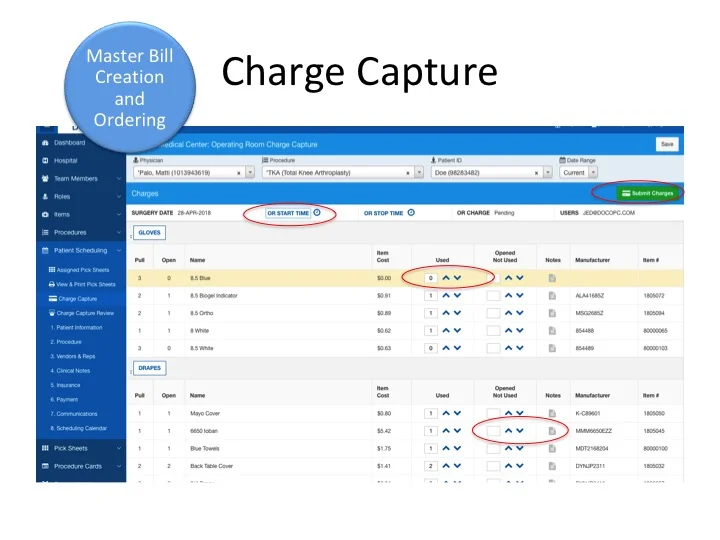Click Used field for 8.5 Blue
Viewport: 720px width, 540px height.
click(x=431, y=278)
